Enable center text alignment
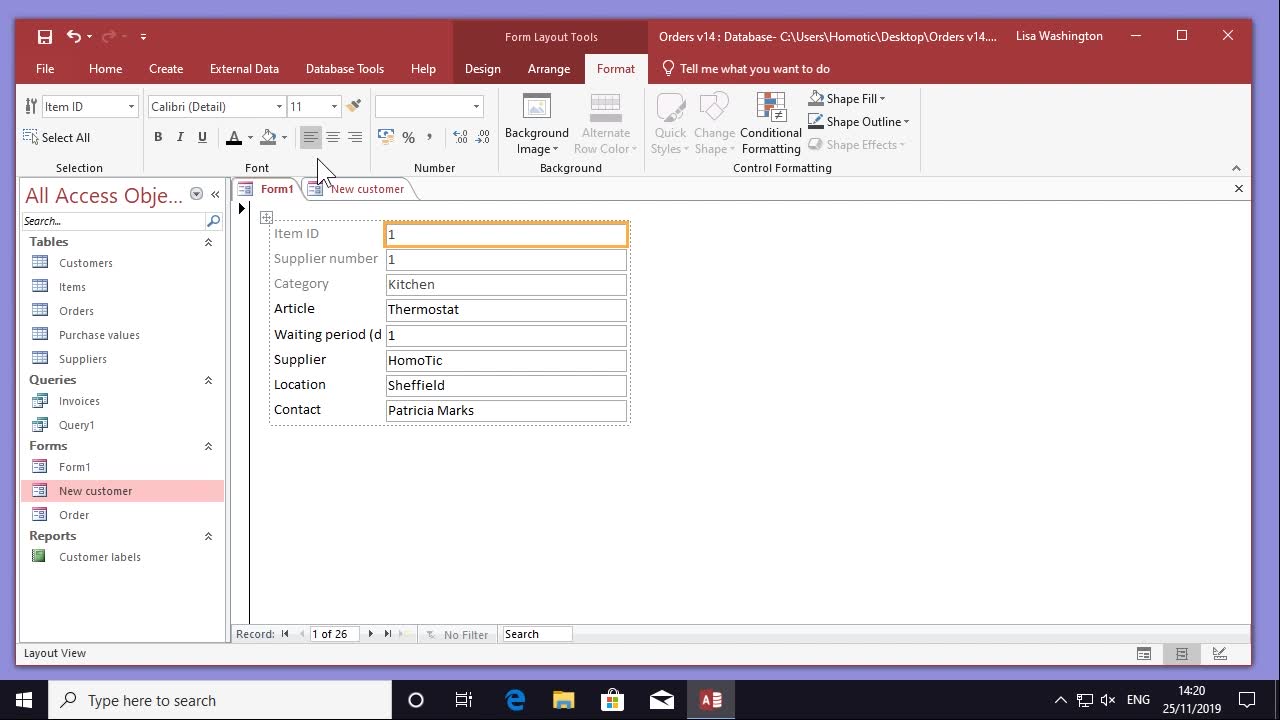 333,138
